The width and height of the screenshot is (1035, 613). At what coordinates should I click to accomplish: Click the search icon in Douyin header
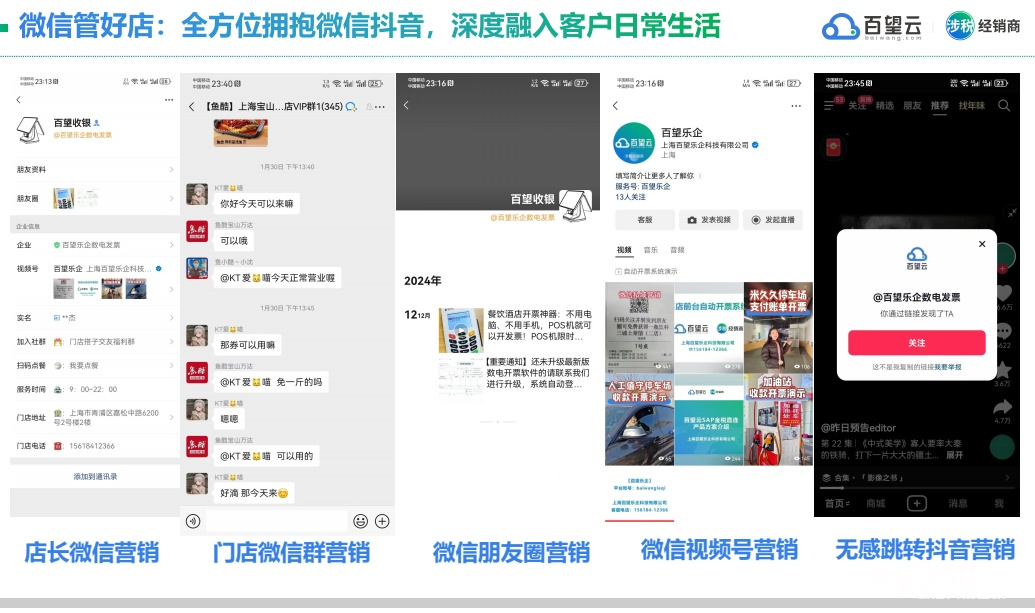[1004, 105]
